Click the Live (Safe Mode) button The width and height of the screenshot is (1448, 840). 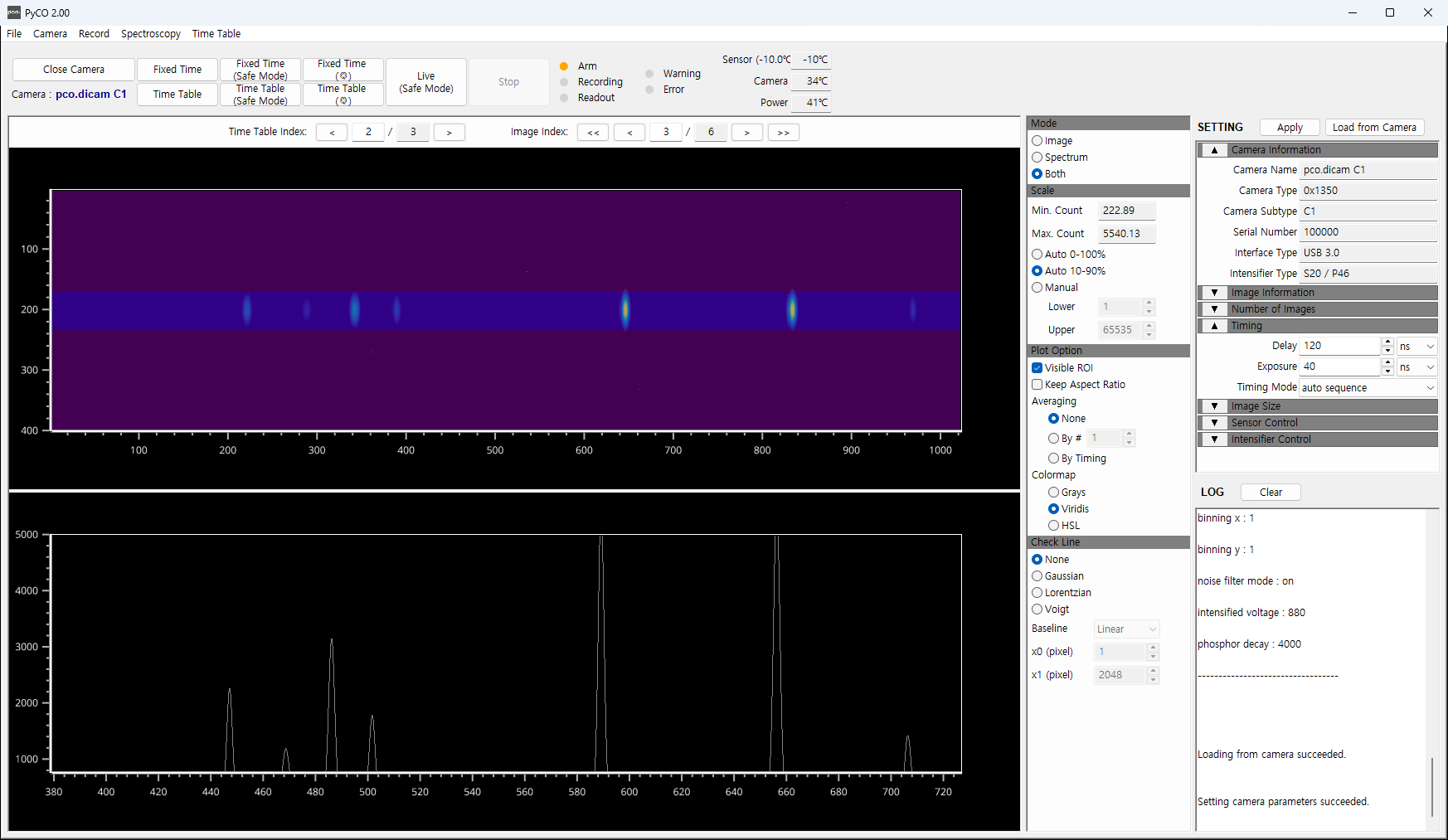[426, 82]
